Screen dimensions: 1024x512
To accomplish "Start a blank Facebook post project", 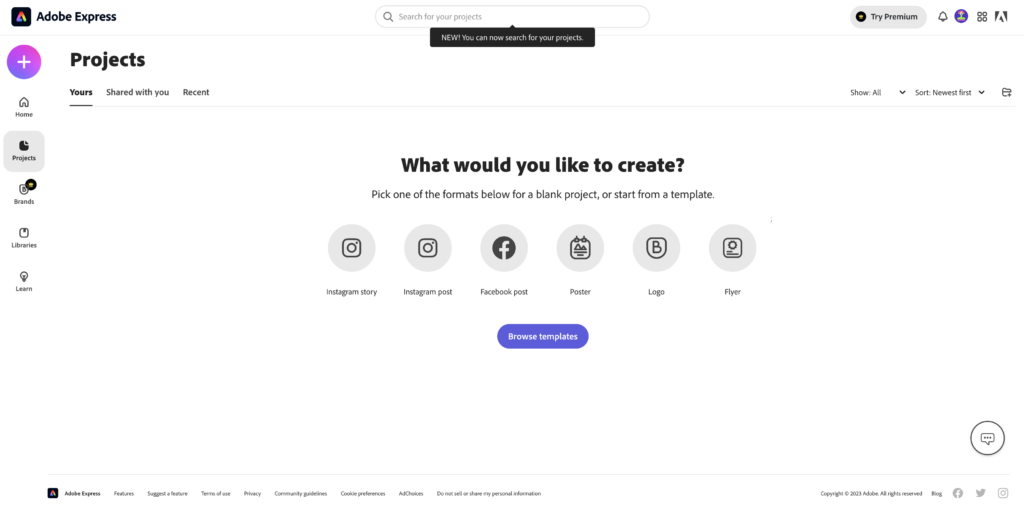I will point(504,248).
